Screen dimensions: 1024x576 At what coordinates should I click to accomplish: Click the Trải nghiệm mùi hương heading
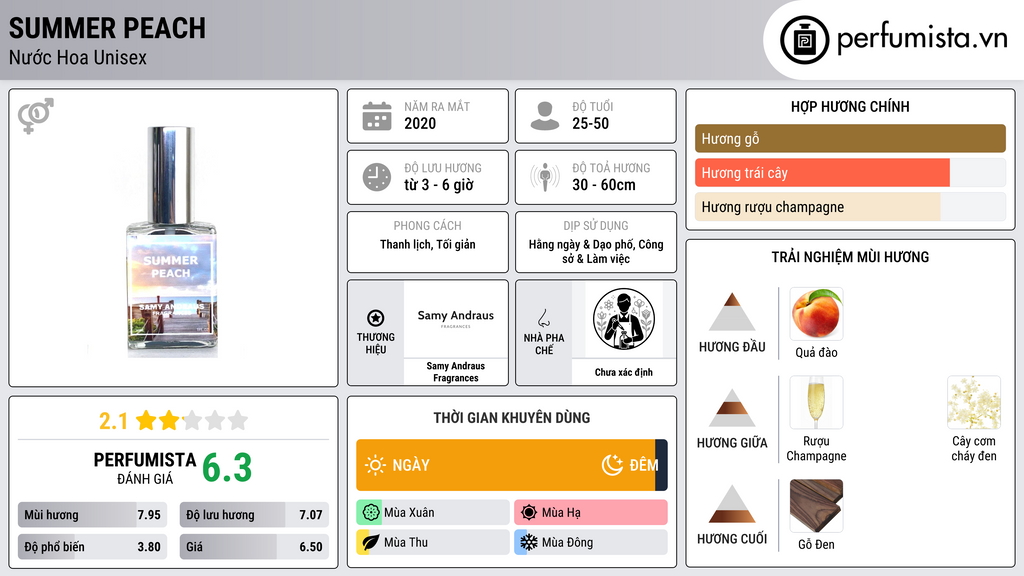click(x=850, y=257)
